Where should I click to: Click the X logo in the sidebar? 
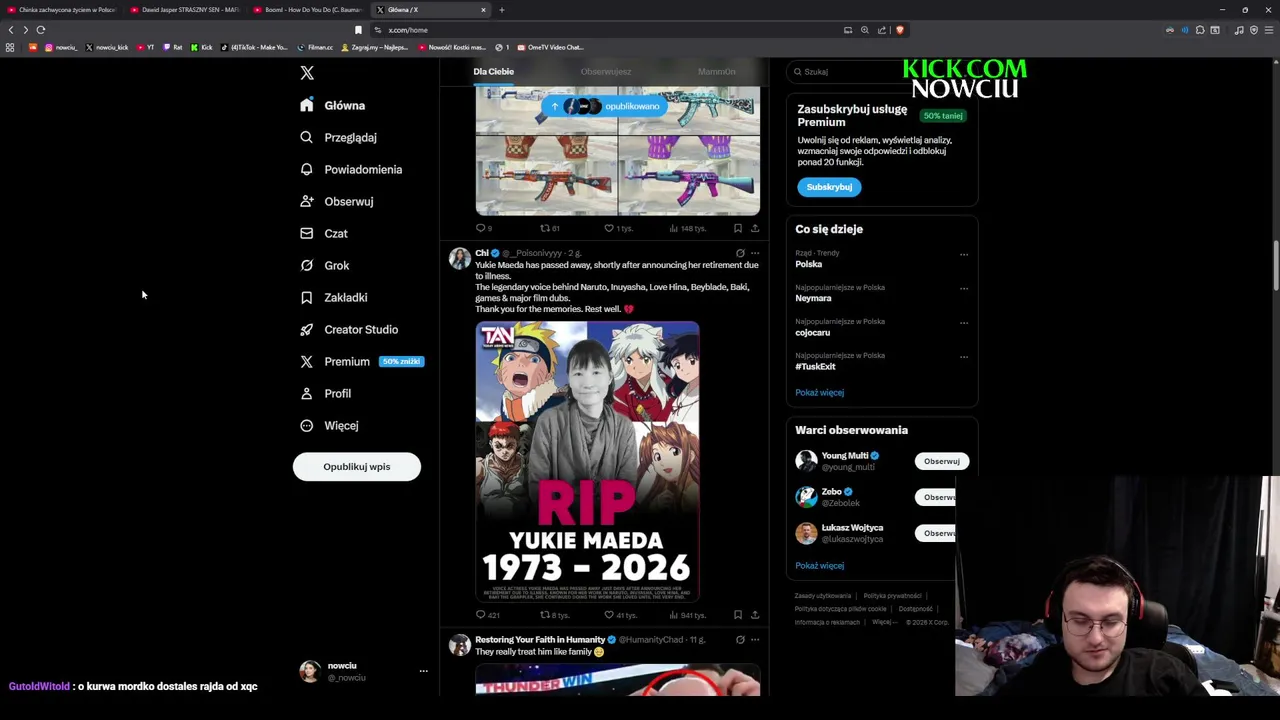point(307,73)
